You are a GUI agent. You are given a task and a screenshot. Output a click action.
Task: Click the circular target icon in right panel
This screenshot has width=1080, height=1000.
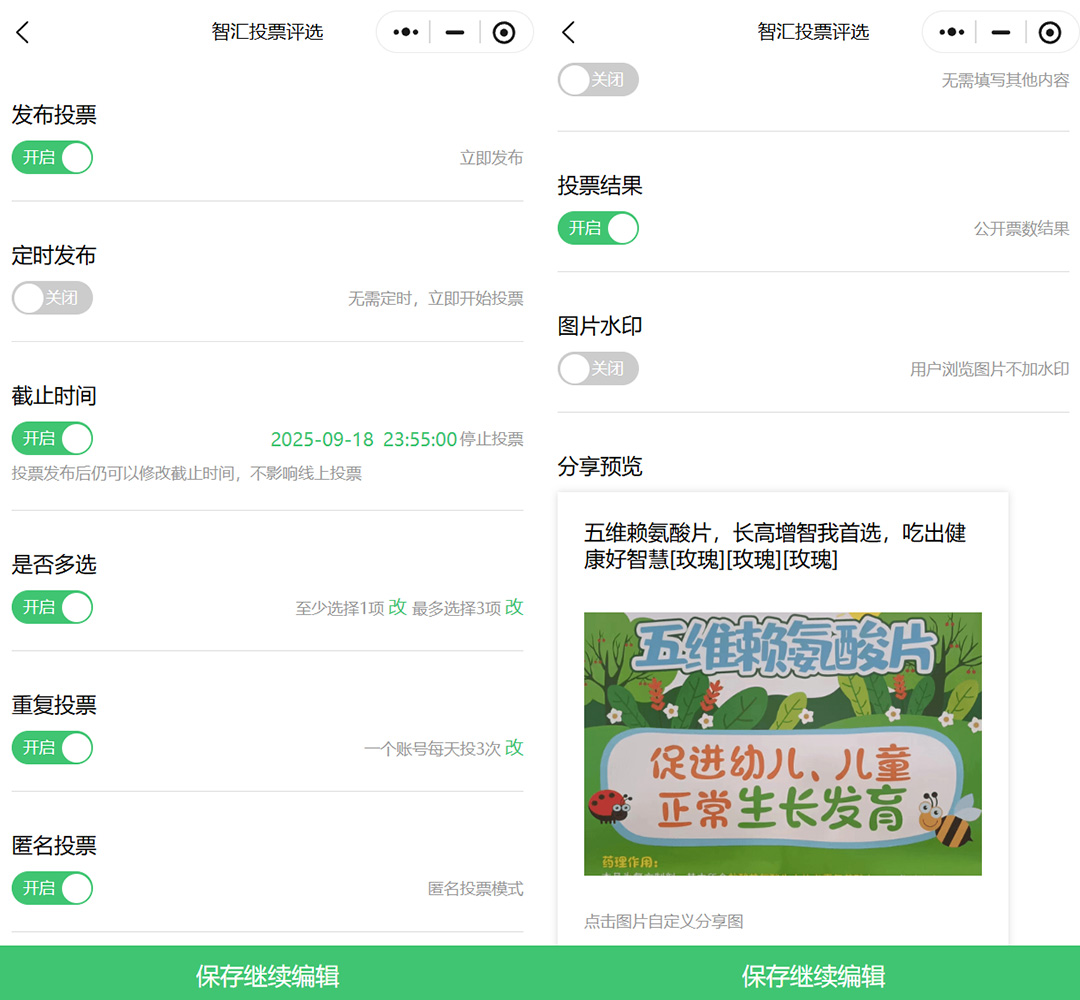(x=1049, y=32)
